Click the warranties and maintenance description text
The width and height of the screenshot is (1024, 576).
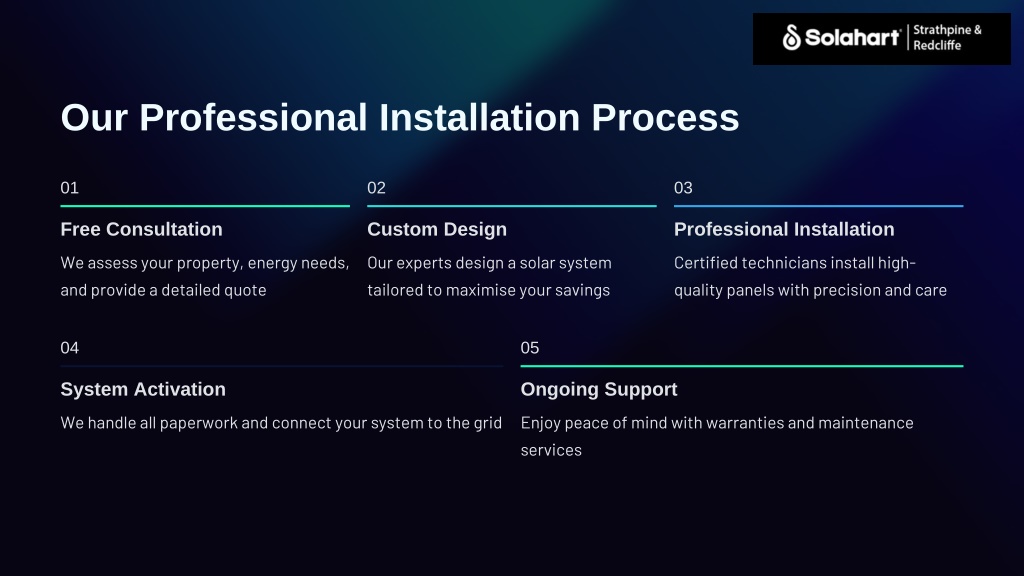tap(716, 436)
